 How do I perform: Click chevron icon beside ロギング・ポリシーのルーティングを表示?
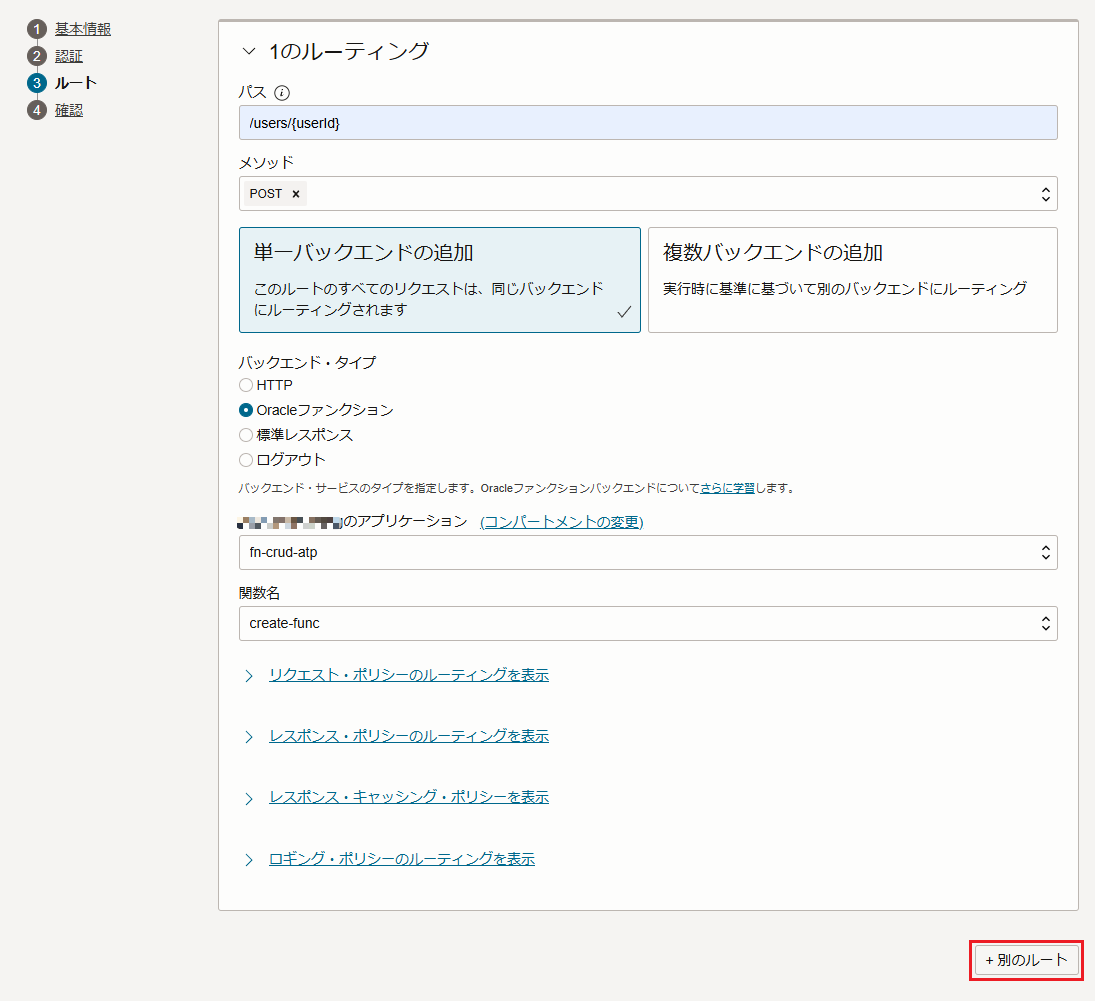click(x=249, y=860)
